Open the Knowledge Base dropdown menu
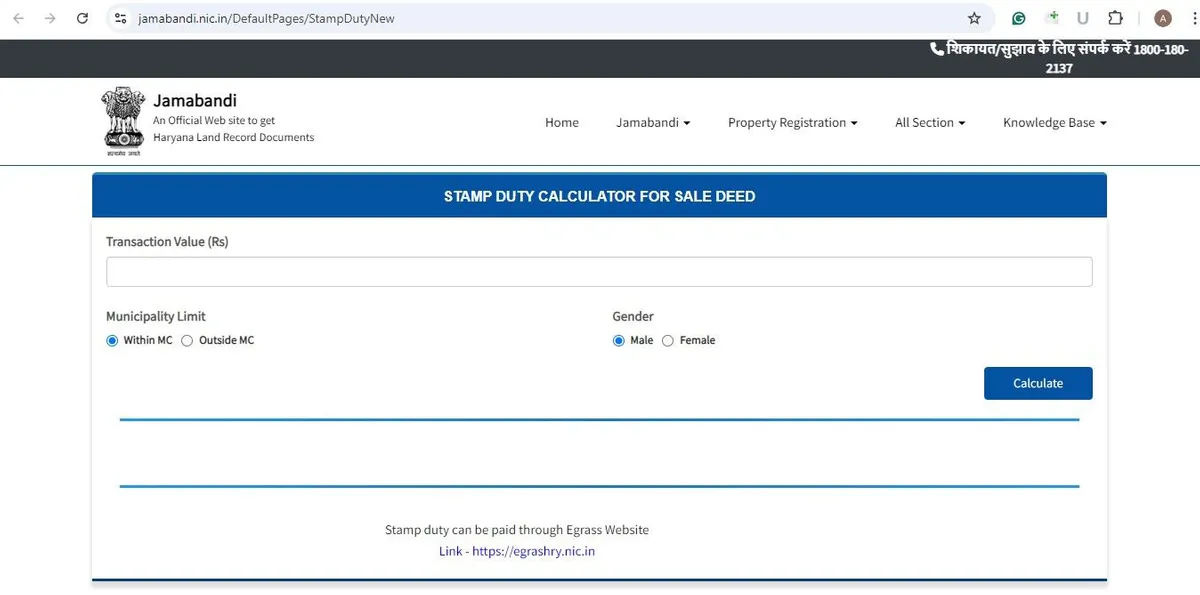The image size is (1200, 595). click(x=1054, y=123)
